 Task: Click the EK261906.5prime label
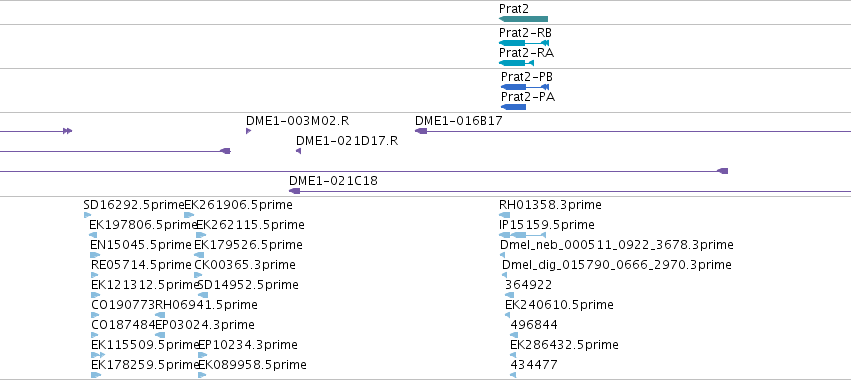tap(238, 205)
